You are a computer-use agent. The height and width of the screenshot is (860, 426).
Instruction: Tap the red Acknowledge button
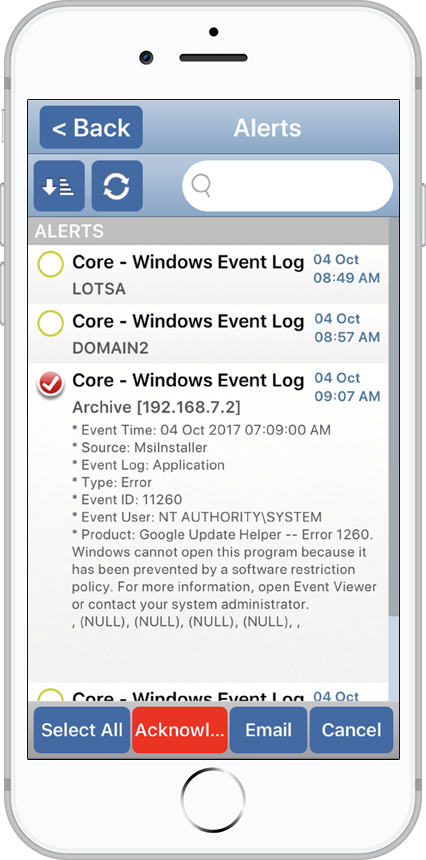180,730
